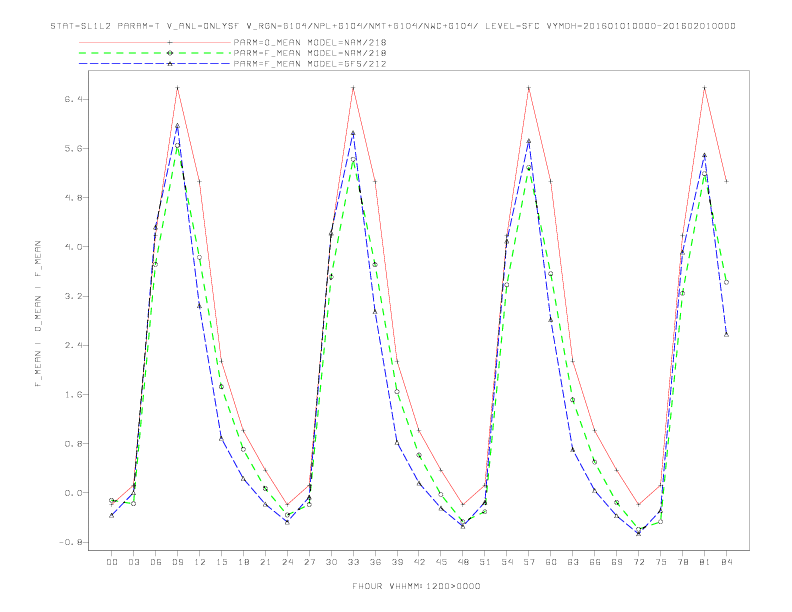The width and height of the screenshot is (792, 612).
Task: Click the x-axis tick label 42
Action: [x=419, y=562]
